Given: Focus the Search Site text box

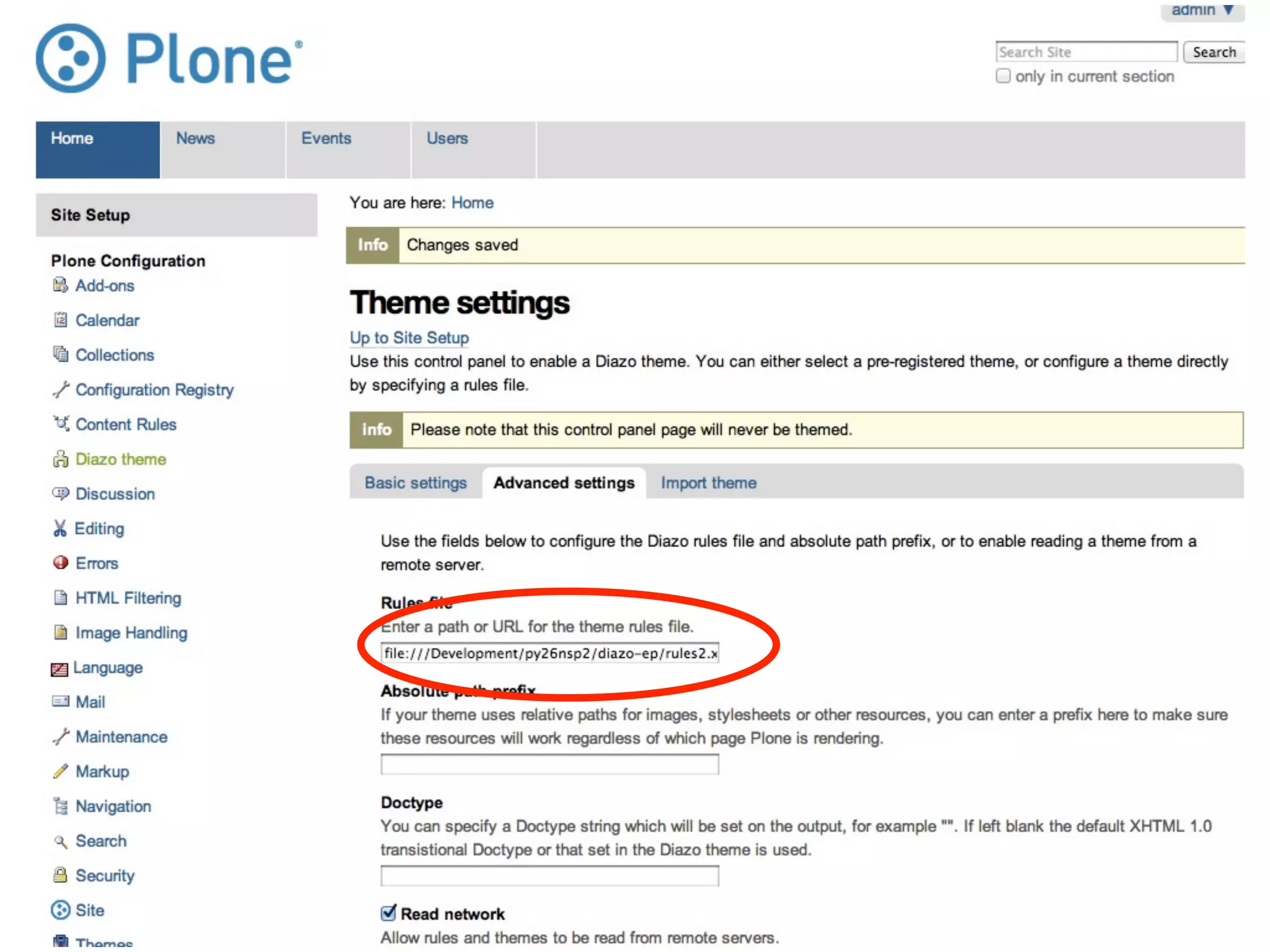Looking at the screenshot, I should click(x=1086, y=52).
